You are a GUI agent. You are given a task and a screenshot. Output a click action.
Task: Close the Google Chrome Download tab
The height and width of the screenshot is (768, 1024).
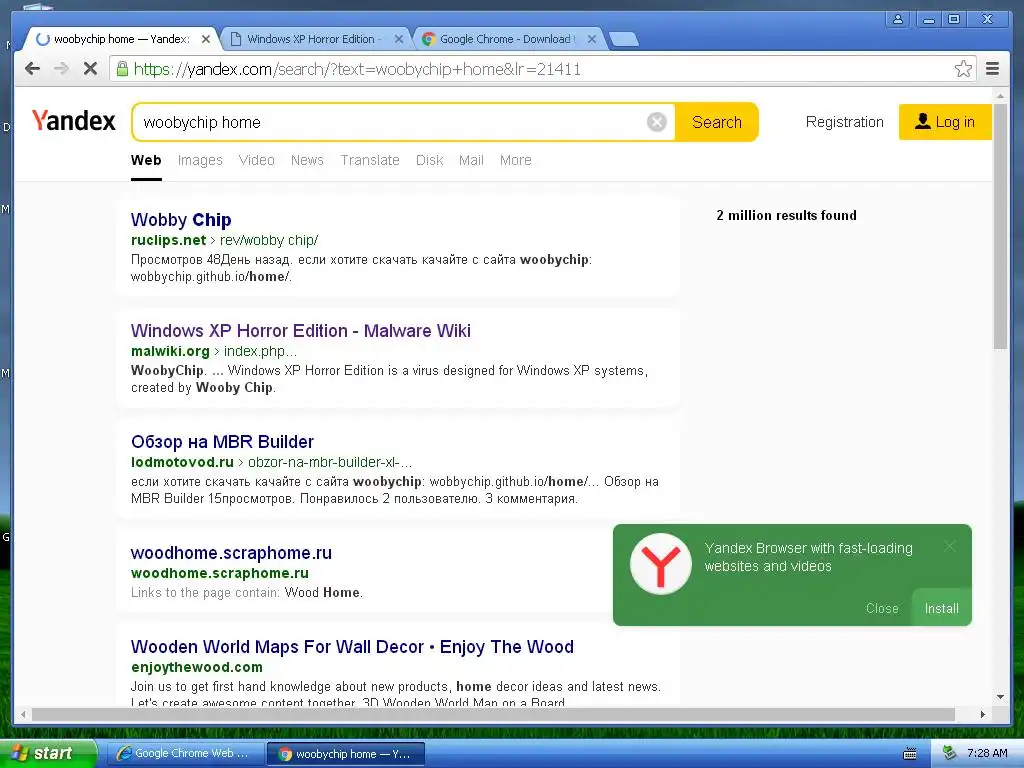pyautogui.click(x=592, y=39)
